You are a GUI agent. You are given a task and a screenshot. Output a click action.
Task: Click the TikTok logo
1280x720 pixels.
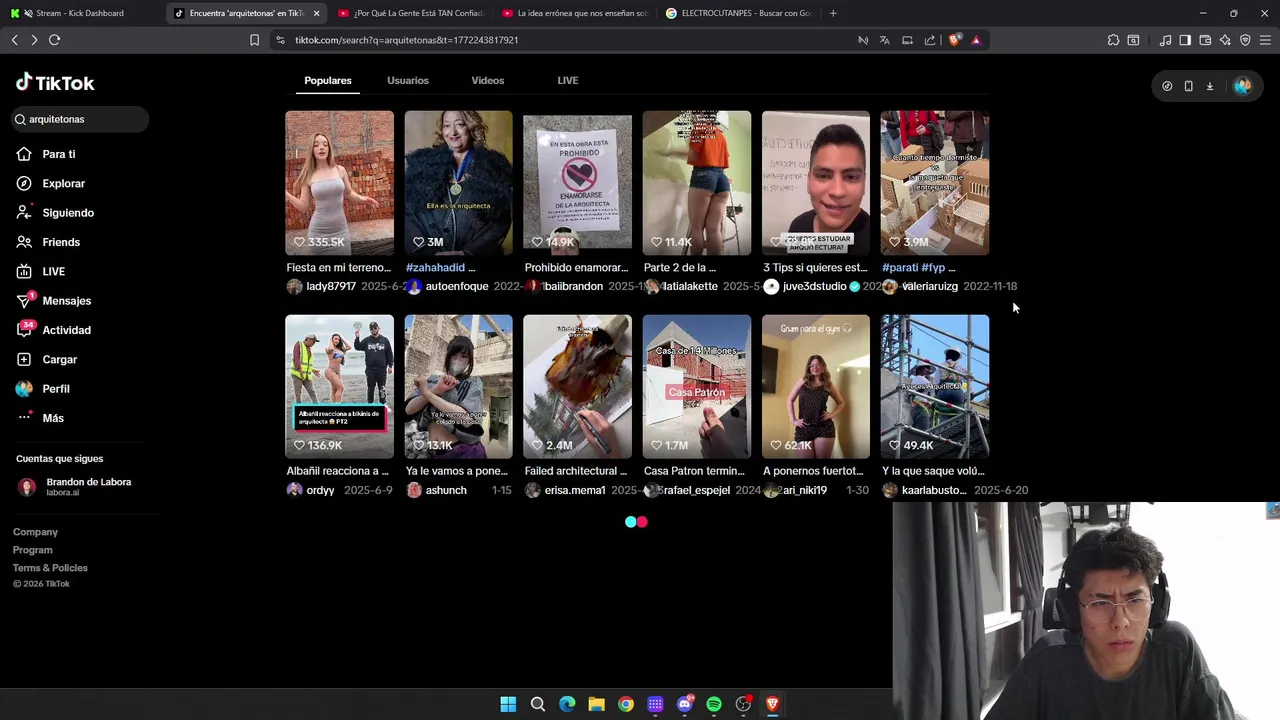point(55,83)
